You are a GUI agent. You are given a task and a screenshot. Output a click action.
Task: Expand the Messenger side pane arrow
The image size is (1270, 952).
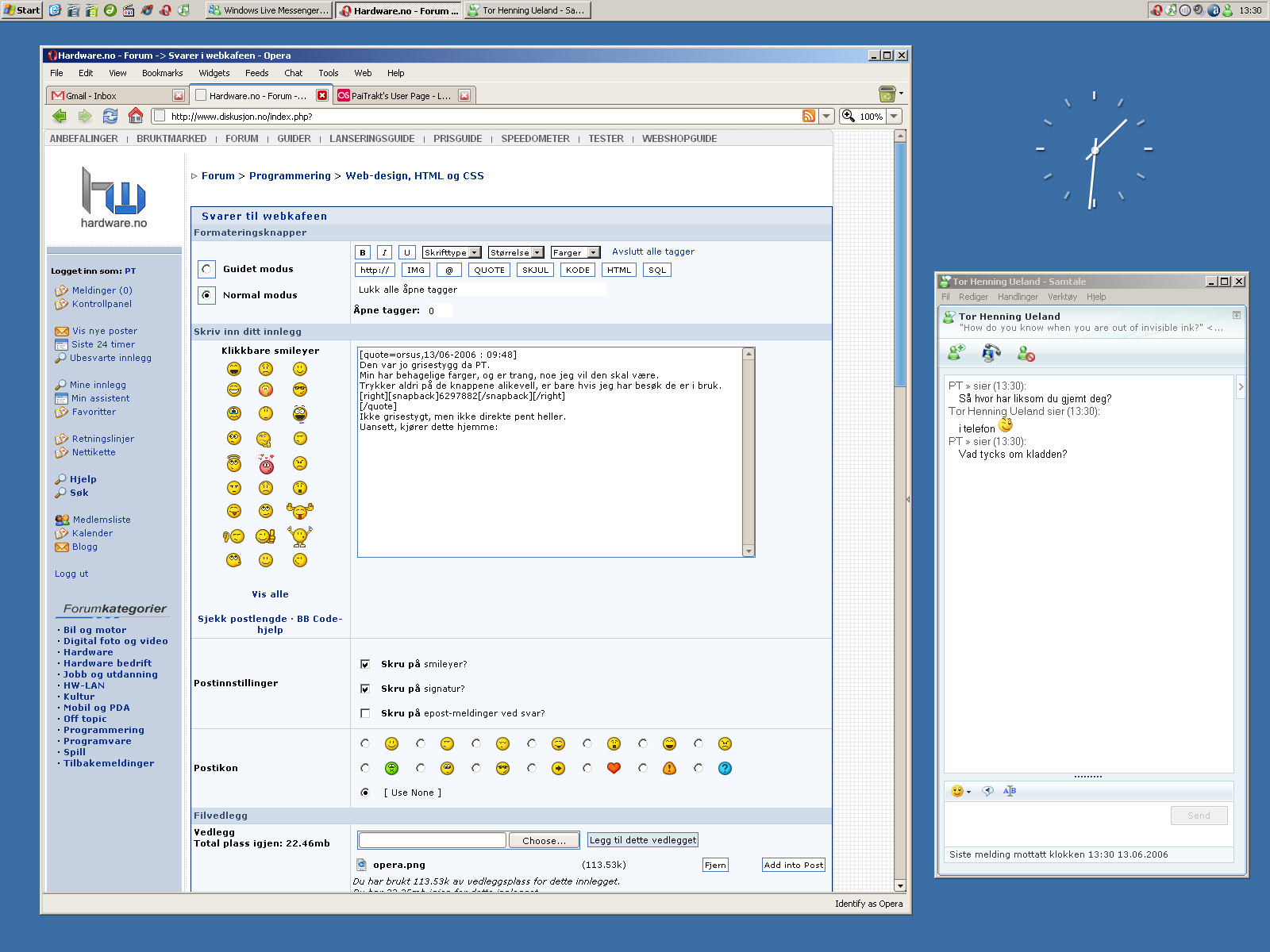click(1241, 387)
